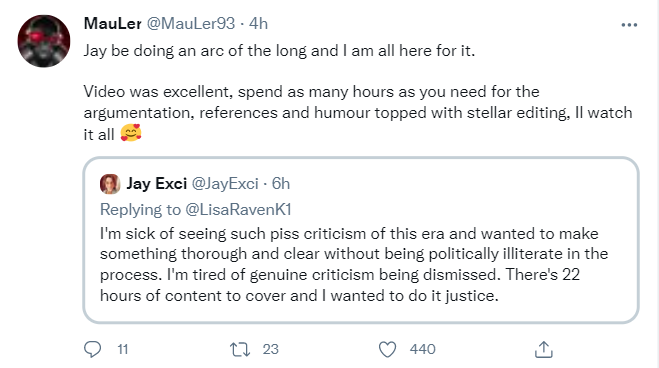Open the three-dot more options menu
This screenshot has height=368, width=659.
(629, 25)
